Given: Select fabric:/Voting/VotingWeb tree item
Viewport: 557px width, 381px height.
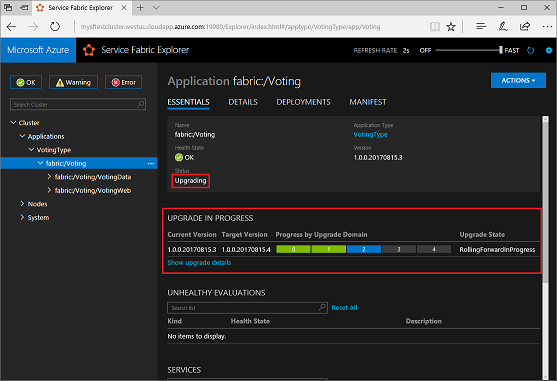Looking at the screenshot, I should click(x=93, y=191).
